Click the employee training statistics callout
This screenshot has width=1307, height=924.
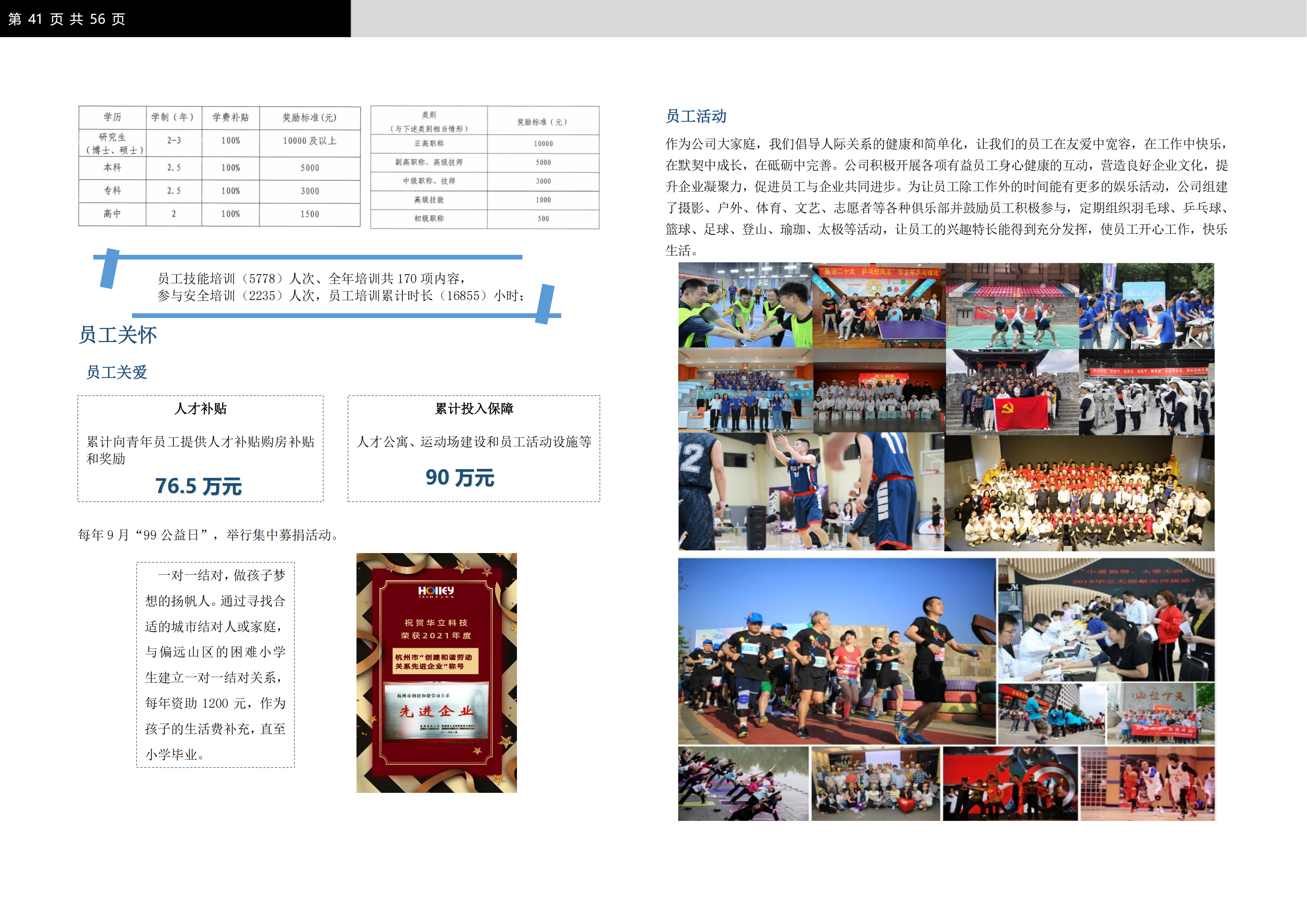[340, 287]
